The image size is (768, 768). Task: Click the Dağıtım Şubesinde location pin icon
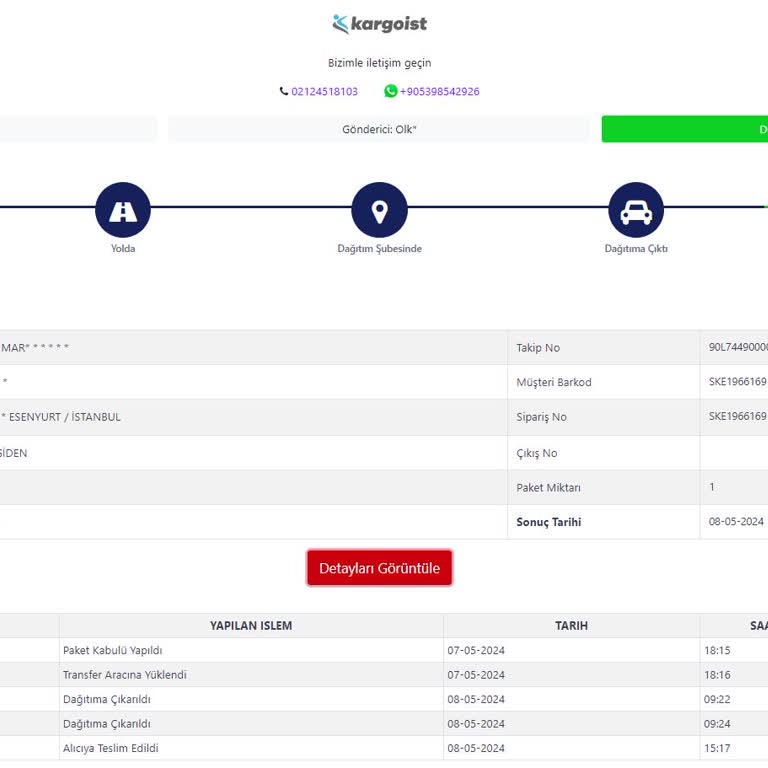[x=380, y=210]
